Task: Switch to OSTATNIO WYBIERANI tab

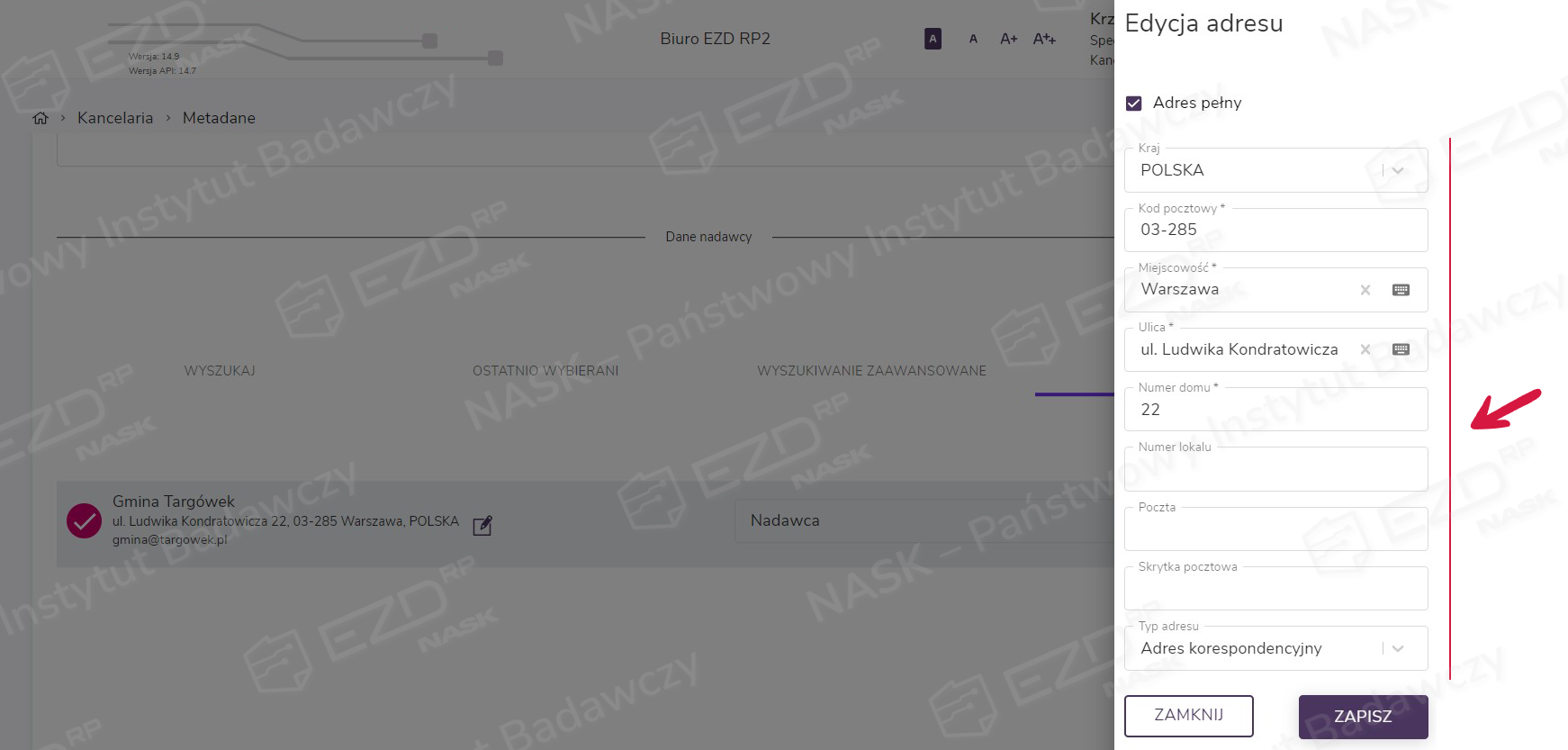Action: [x=545, y=371]
